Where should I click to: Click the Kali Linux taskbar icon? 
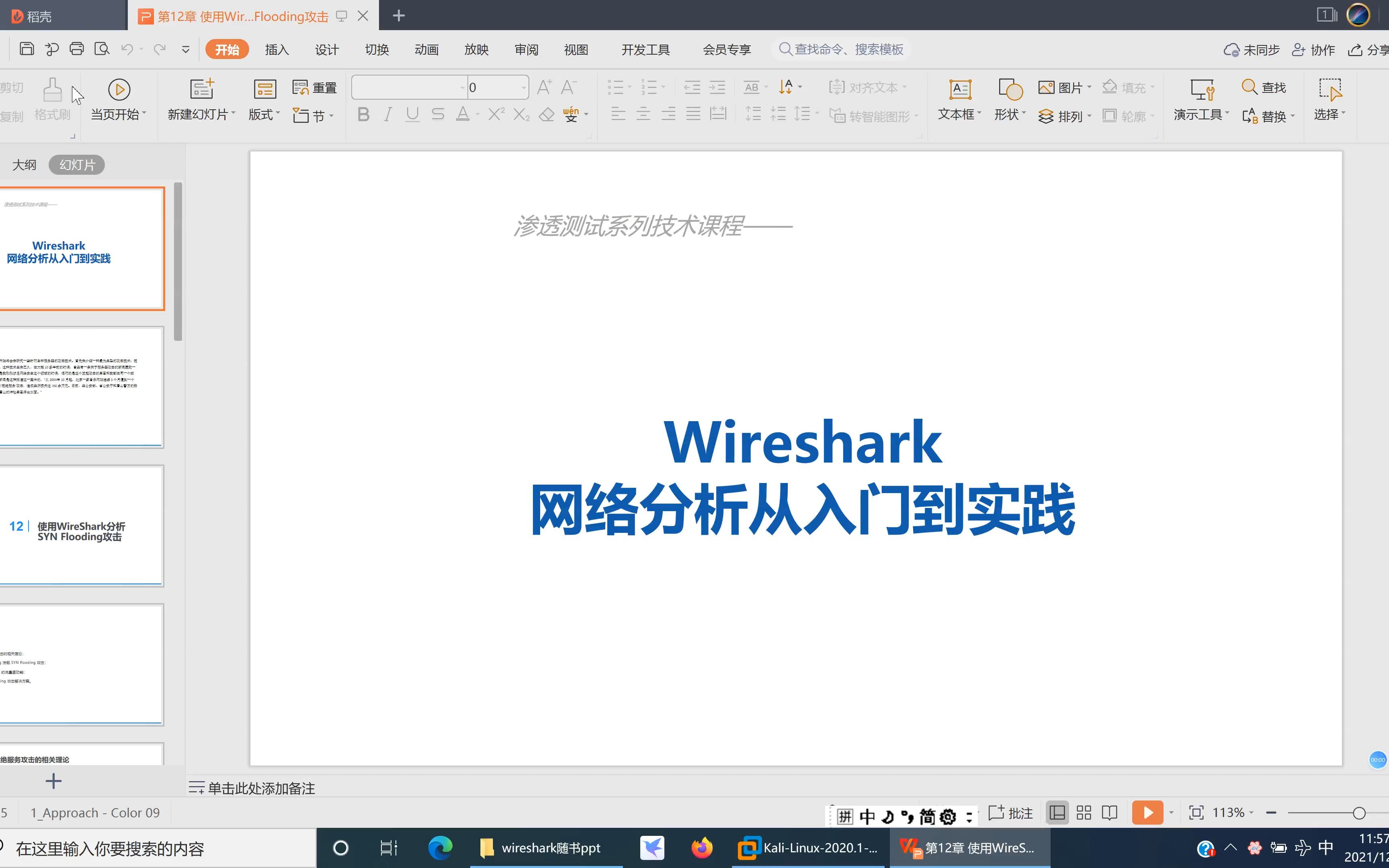[x=810, y=847]
